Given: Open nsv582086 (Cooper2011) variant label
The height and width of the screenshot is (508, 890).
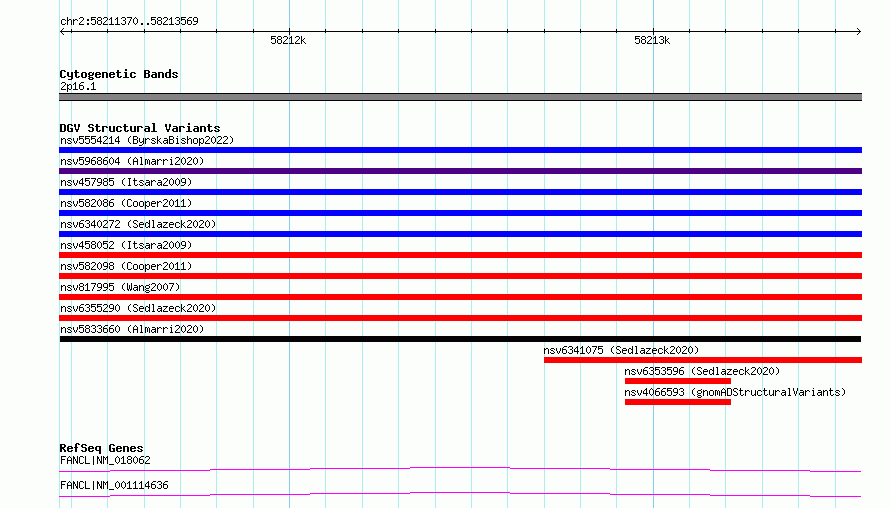Looking at the screenshot, I should click(126, 203).
